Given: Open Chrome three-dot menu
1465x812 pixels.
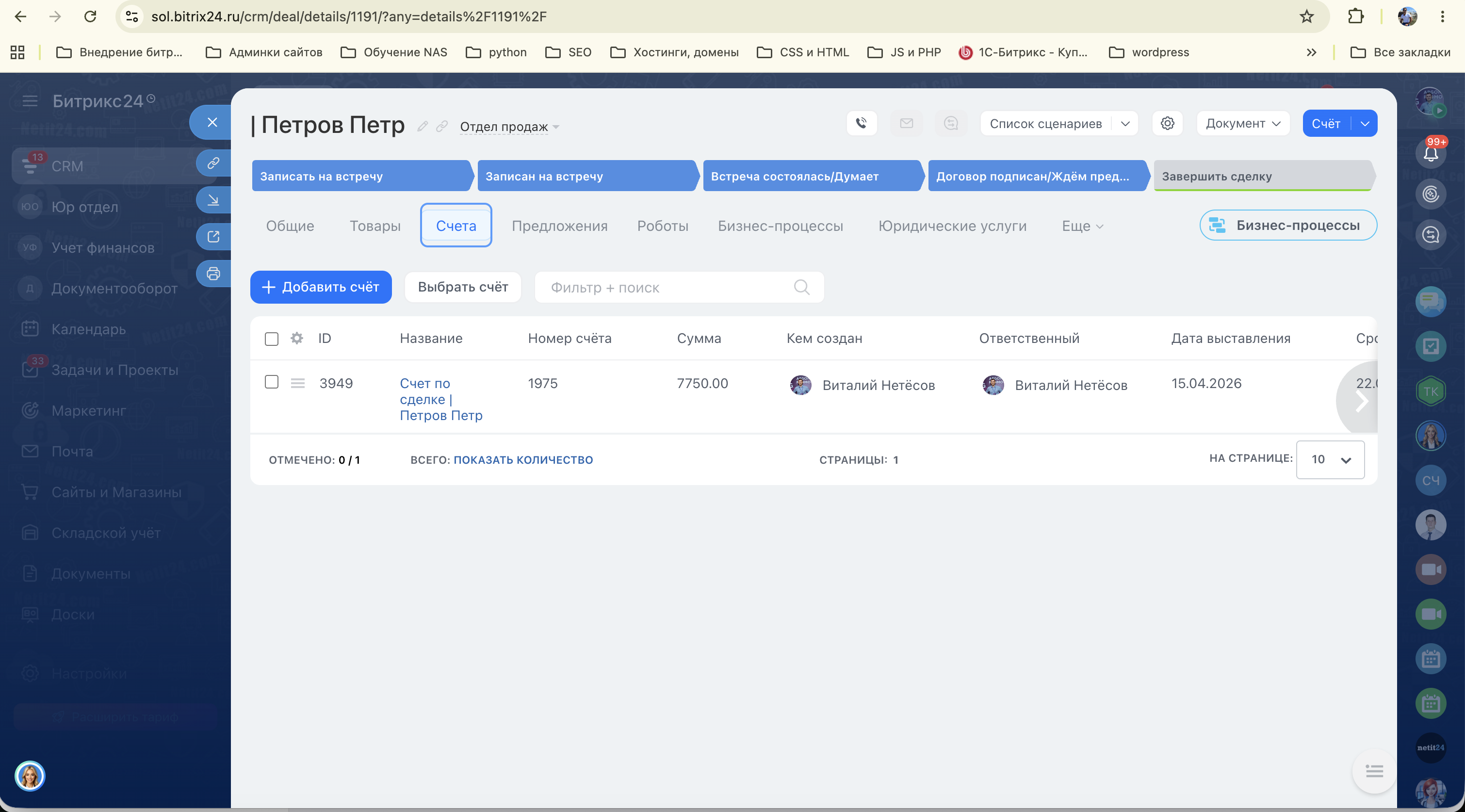Looking at the screenshot, I should [1442, 16].
